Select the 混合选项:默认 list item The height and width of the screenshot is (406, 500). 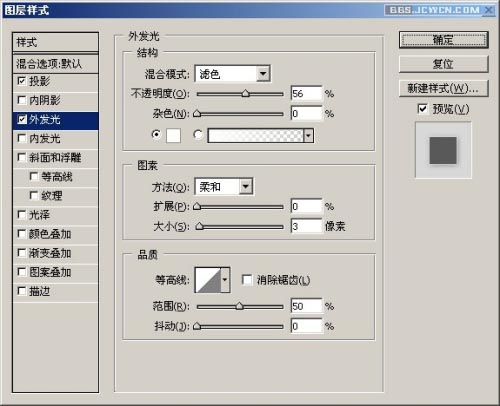tap(55, 64)
